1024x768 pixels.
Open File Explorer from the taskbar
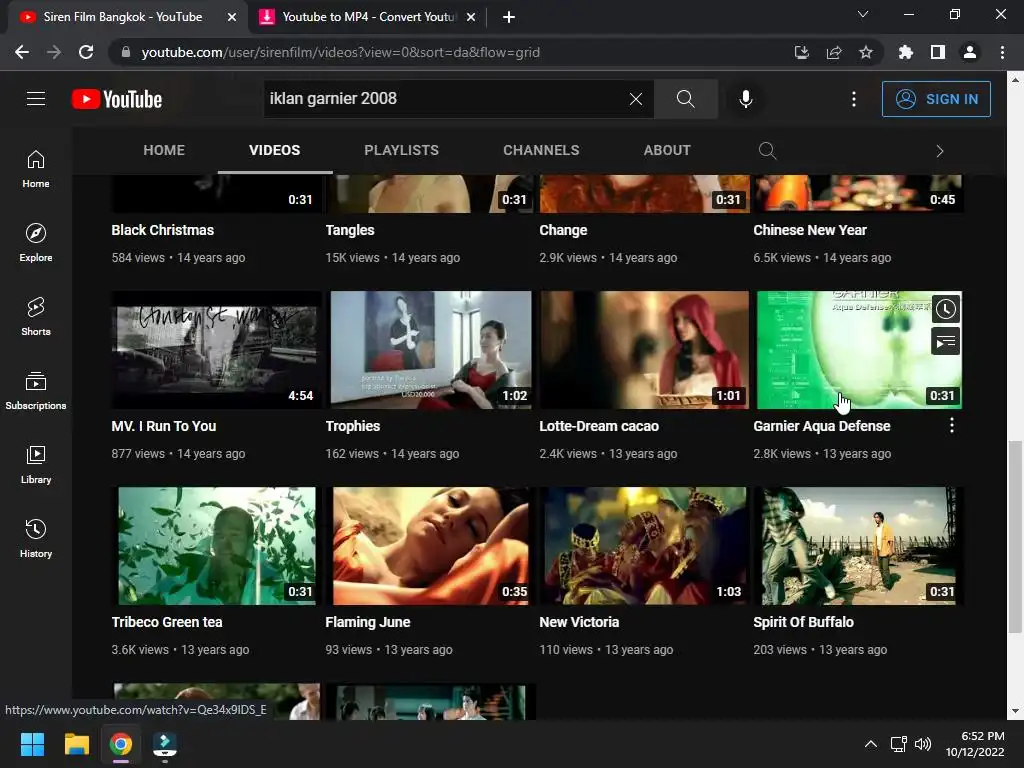(x=76, y=744)
